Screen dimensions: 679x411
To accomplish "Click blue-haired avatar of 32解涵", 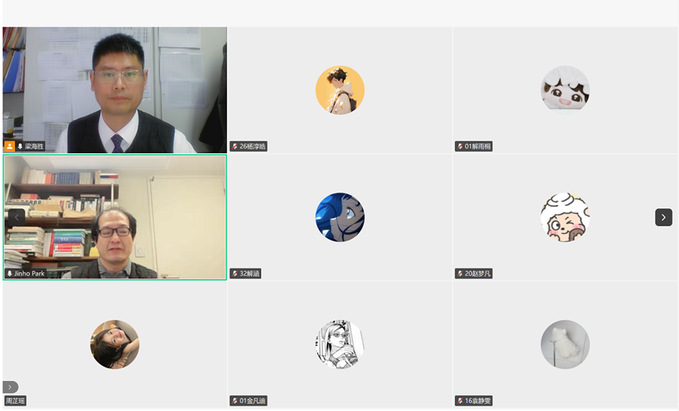I will (340, 217).
